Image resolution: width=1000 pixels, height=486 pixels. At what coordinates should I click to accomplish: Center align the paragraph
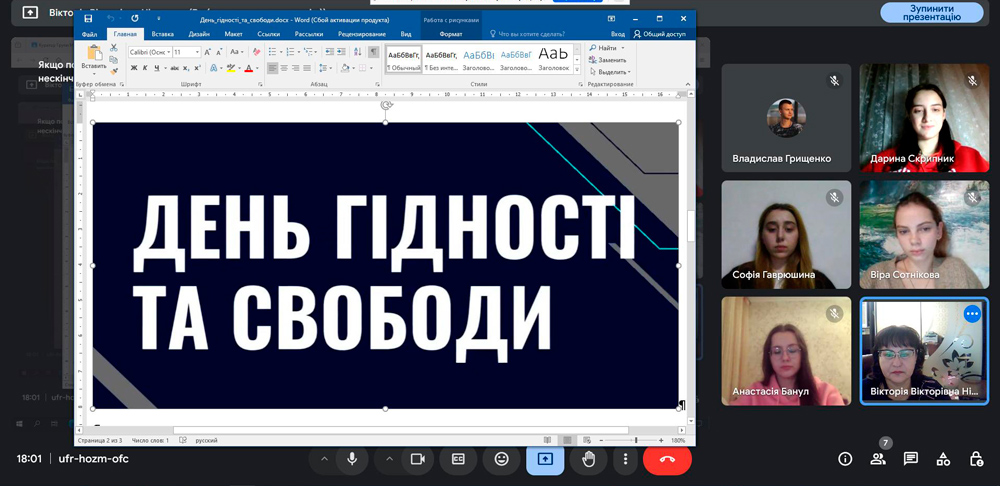point(284,68)
